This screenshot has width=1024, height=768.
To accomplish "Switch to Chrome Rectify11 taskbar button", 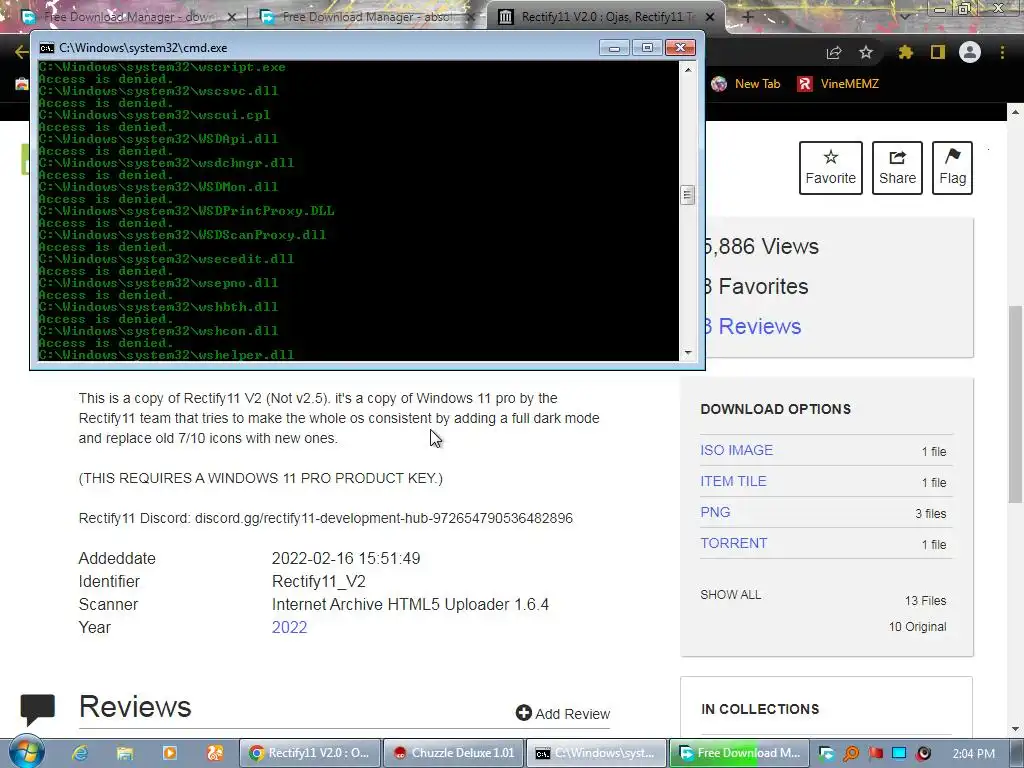I will [x=309, y=753].
